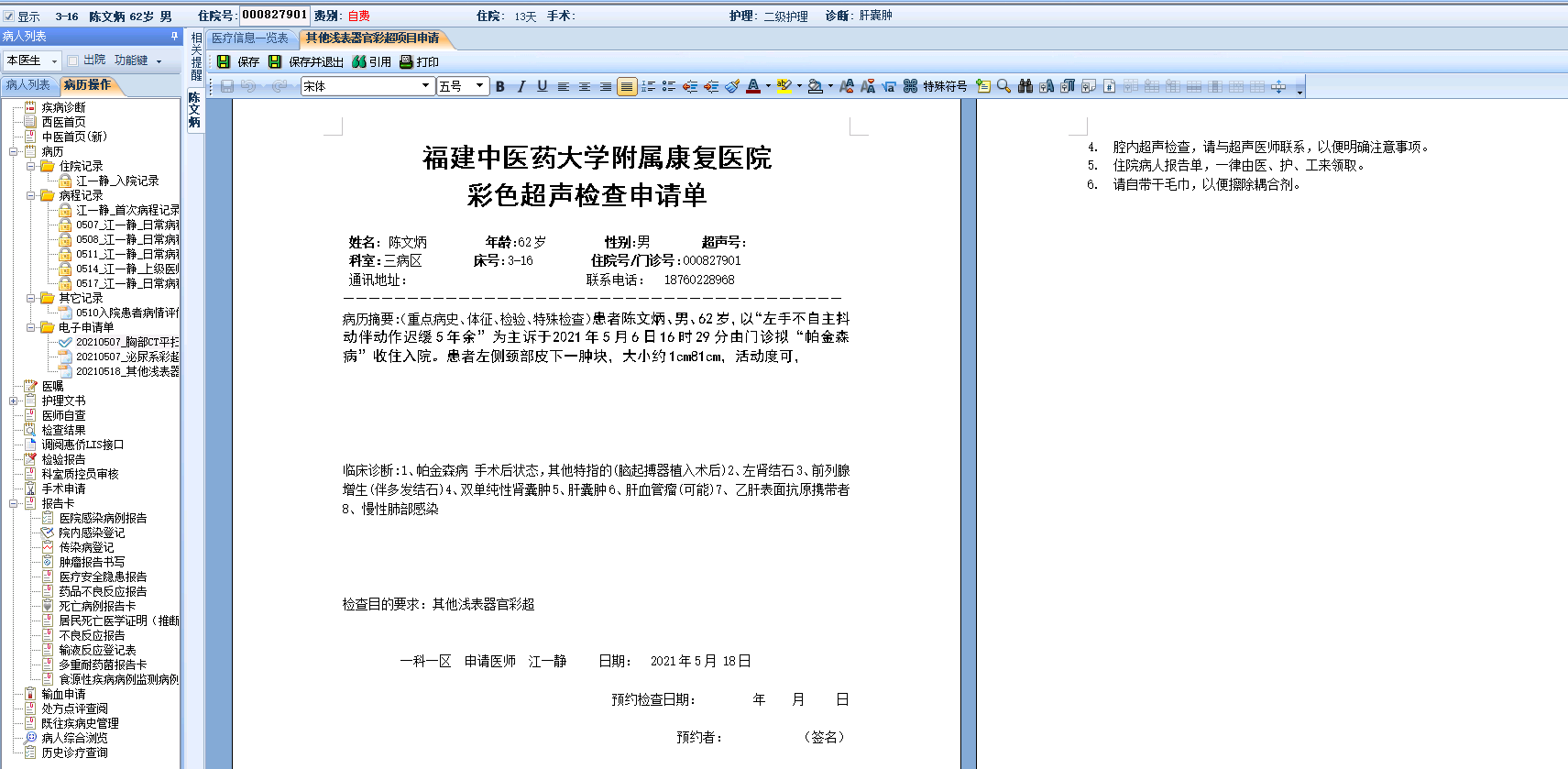The width and height of the screenshot is (1568, 769).
Task: Increase the font size icon
Action: 847,86
